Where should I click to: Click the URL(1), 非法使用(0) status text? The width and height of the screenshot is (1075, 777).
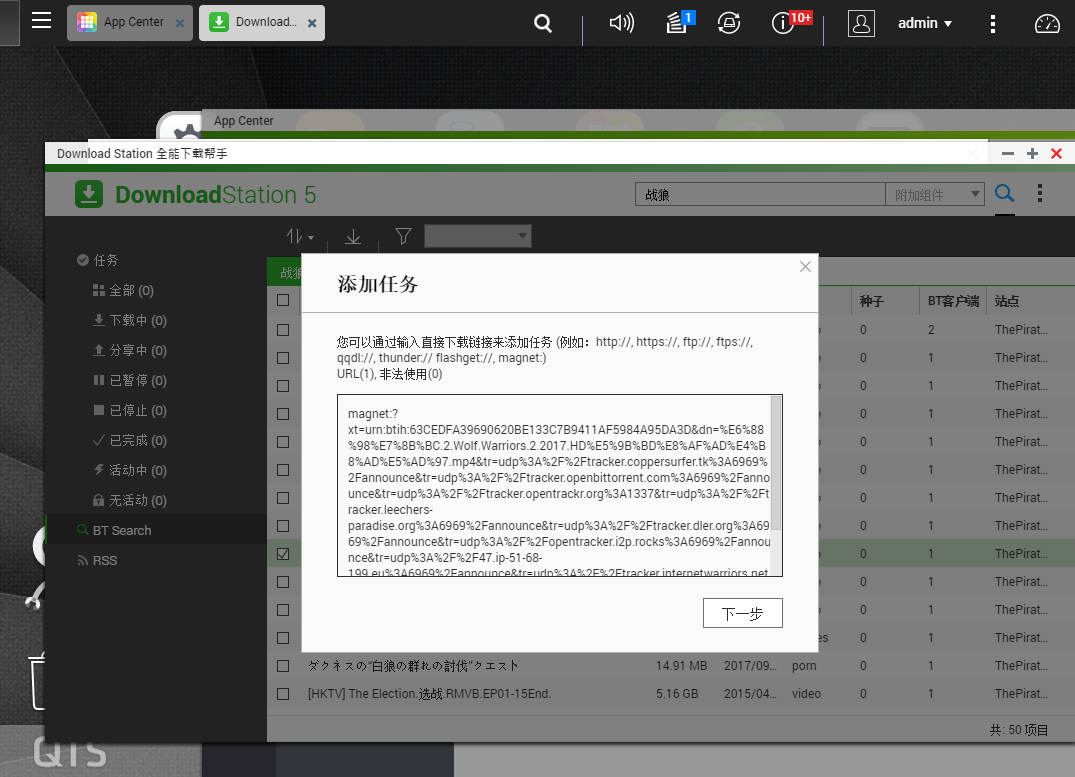tap(389, 374)
